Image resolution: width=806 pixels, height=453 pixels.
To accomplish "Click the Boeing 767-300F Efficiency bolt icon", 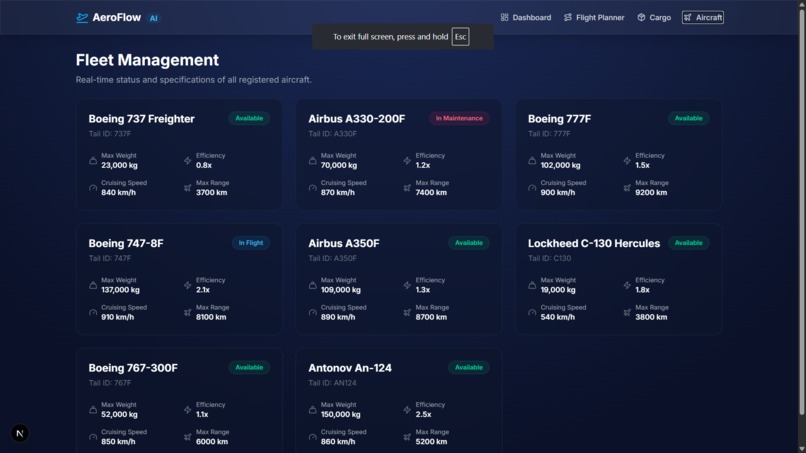I will [x=188, y=410].
